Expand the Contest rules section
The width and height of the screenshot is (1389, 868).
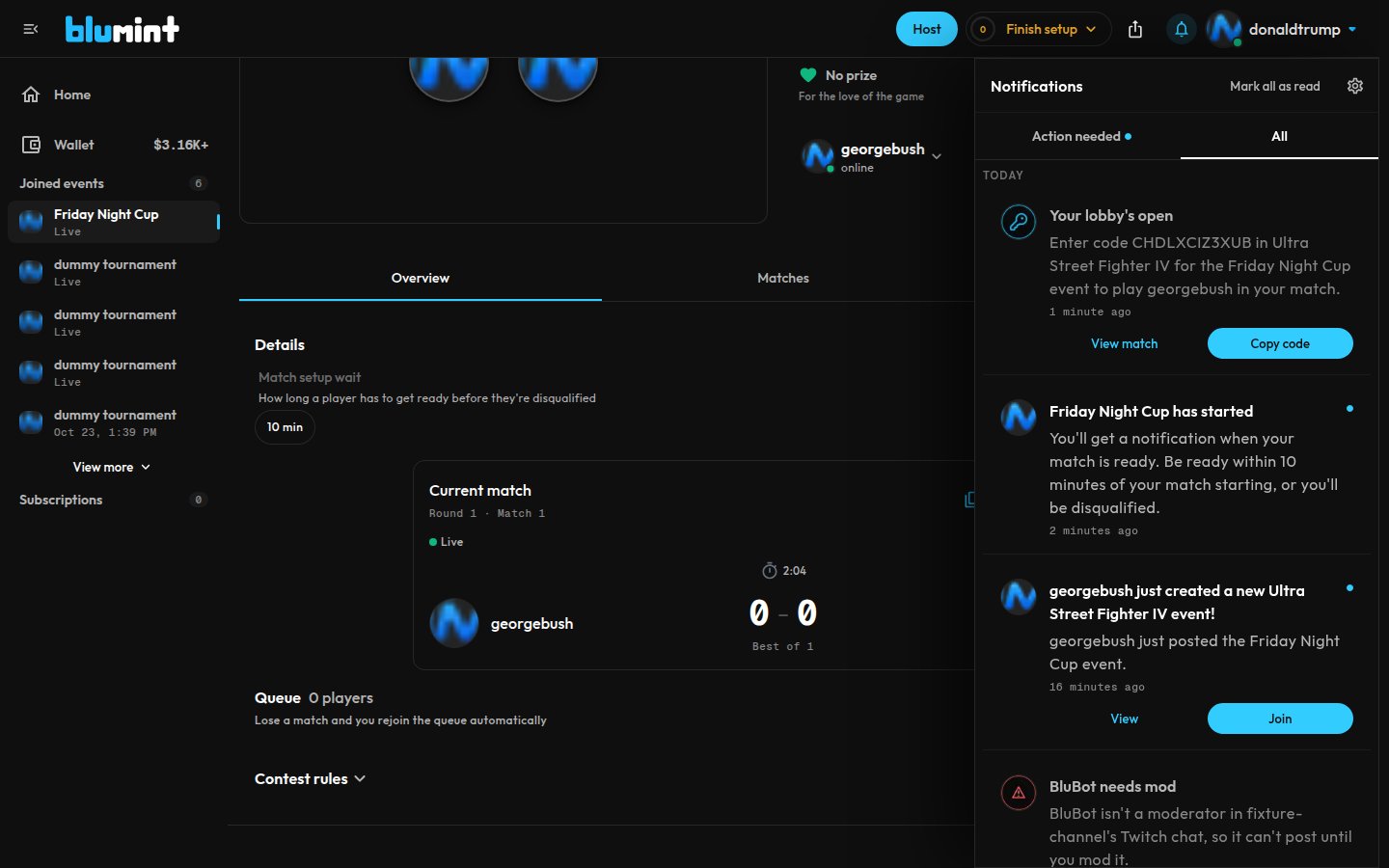coord(310,778)
